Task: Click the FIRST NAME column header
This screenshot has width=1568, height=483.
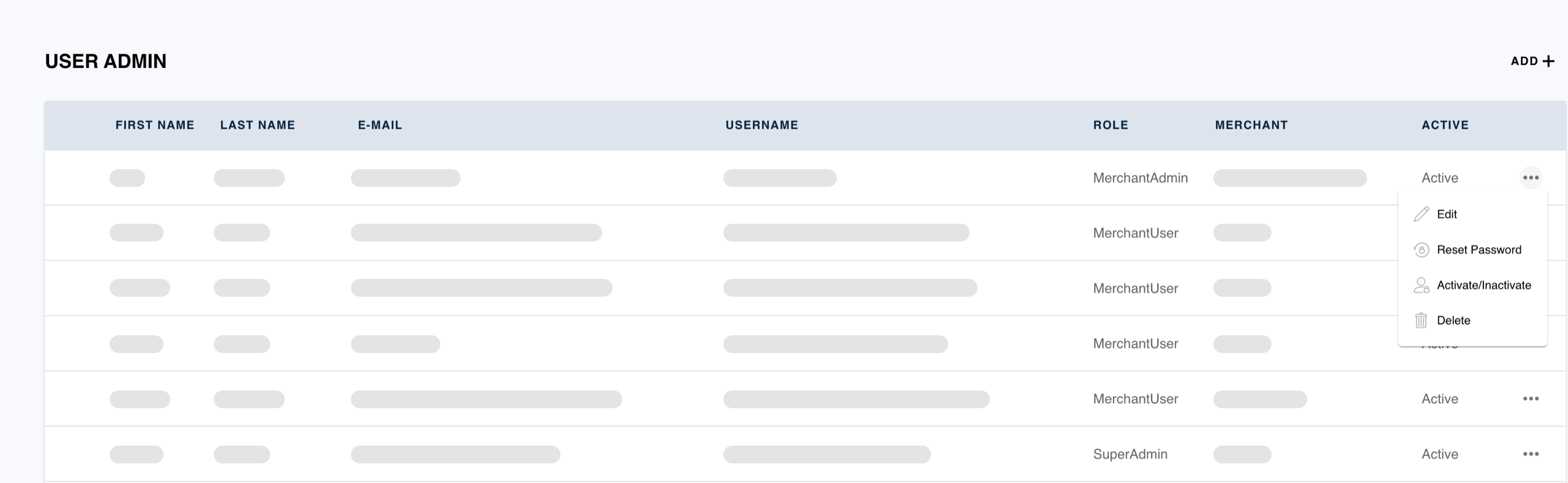Action: [x=155, y=125]
